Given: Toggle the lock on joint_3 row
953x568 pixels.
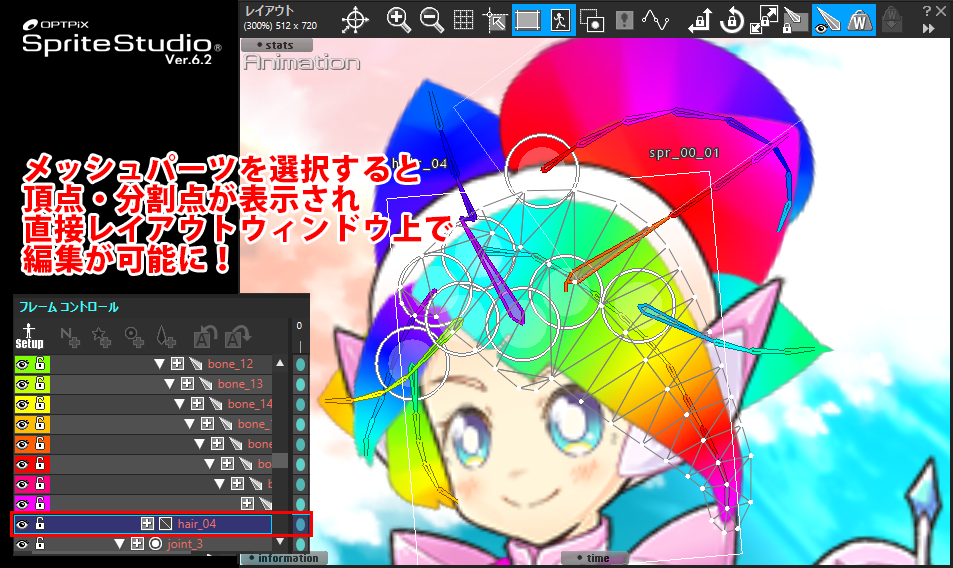Looking at the screenshot, I should [40, 544].
